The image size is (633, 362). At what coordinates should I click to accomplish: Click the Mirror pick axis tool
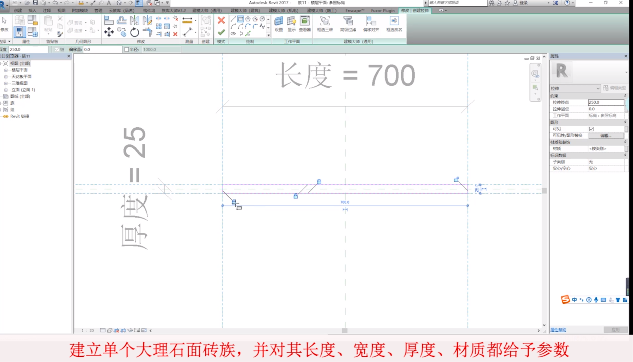click(x=134, y=20)
